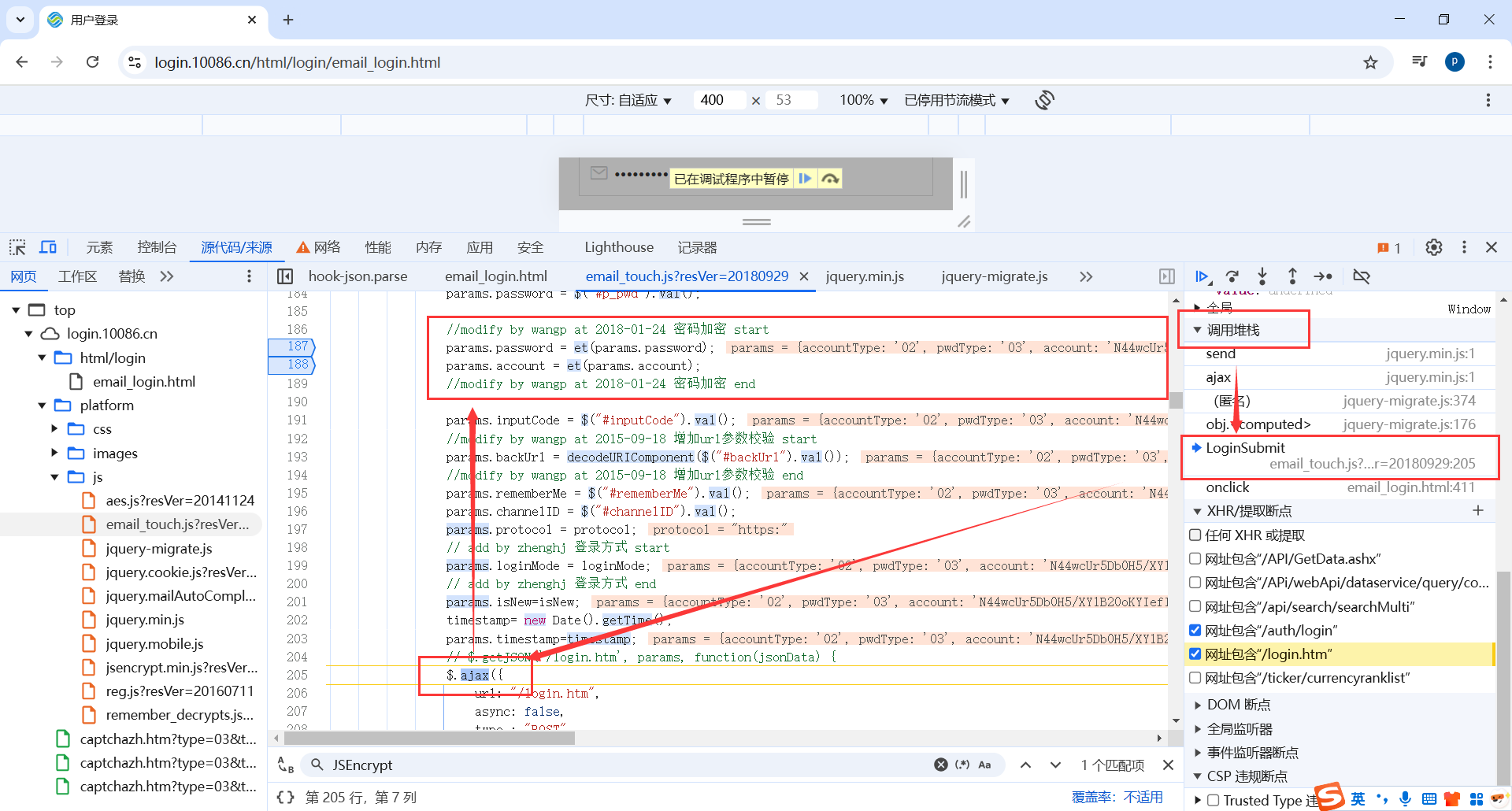This screenshot has width=1512, height=811.
Task: Check the /ticker/currencyranklist breakpoint
Action: pos(1195,677)
